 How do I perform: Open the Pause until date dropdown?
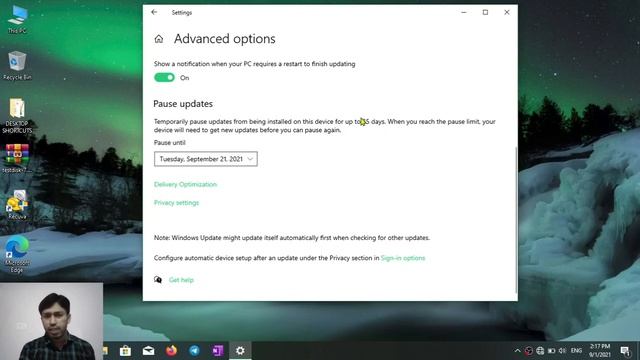(x=206, y=159)
